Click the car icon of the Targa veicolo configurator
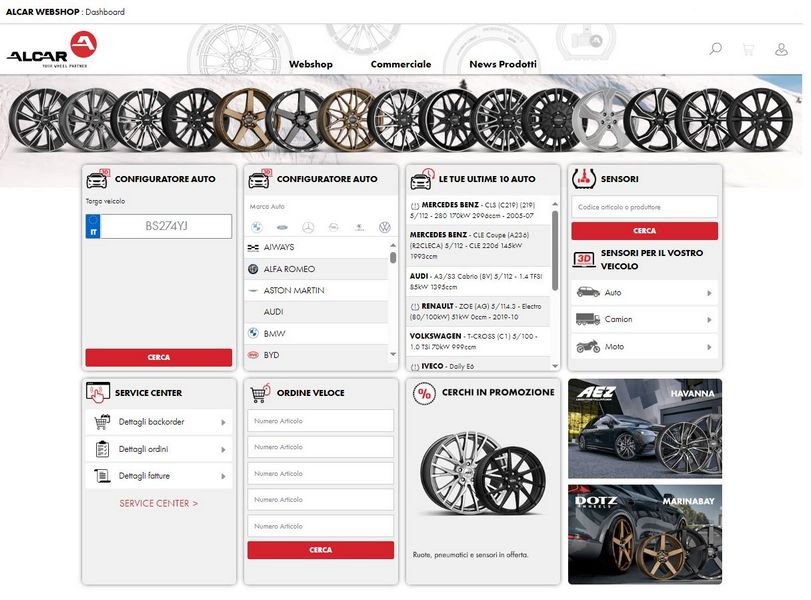811x600 pixels. pos(98,179)
